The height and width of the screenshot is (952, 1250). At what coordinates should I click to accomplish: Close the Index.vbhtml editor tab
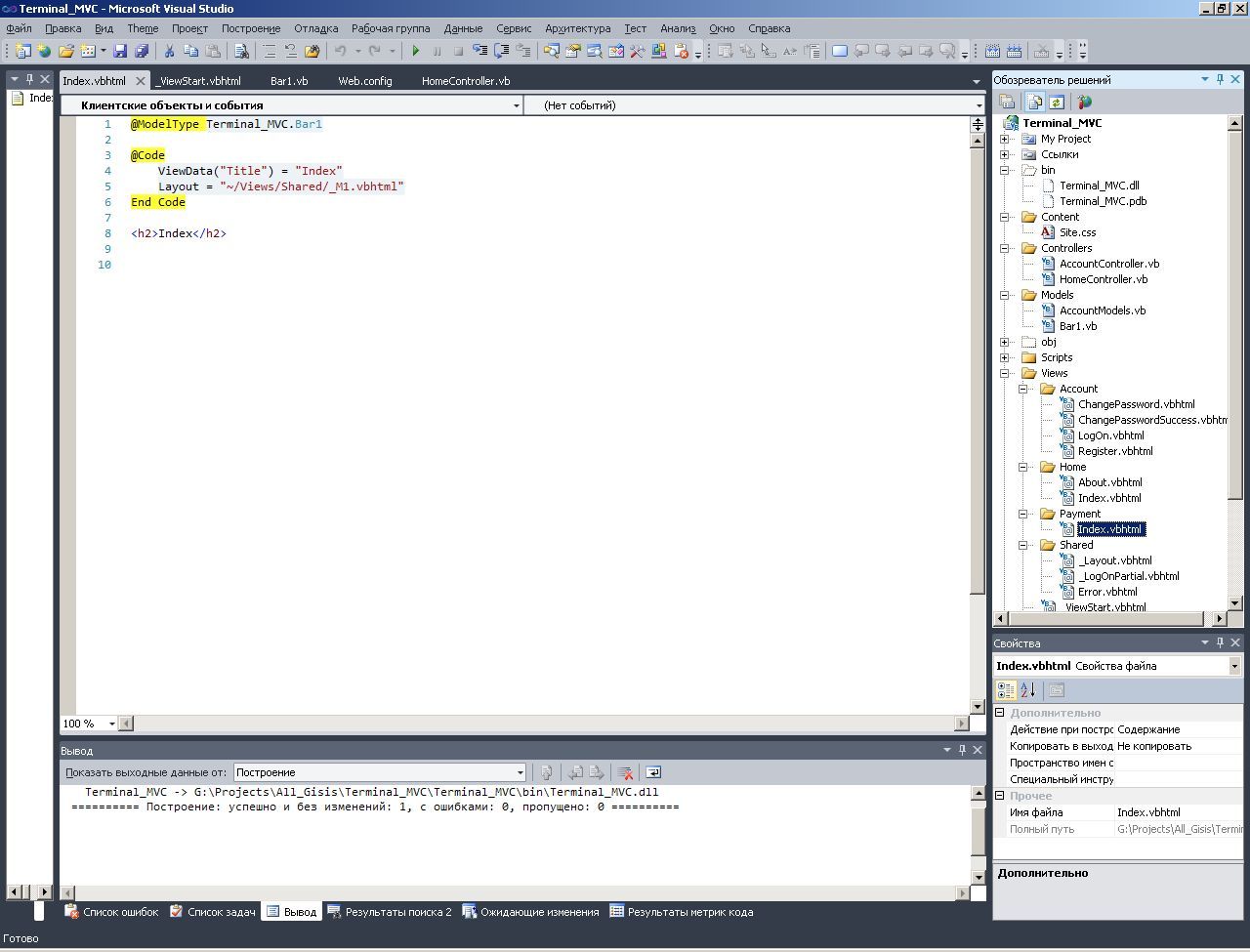tap(140, 81)
